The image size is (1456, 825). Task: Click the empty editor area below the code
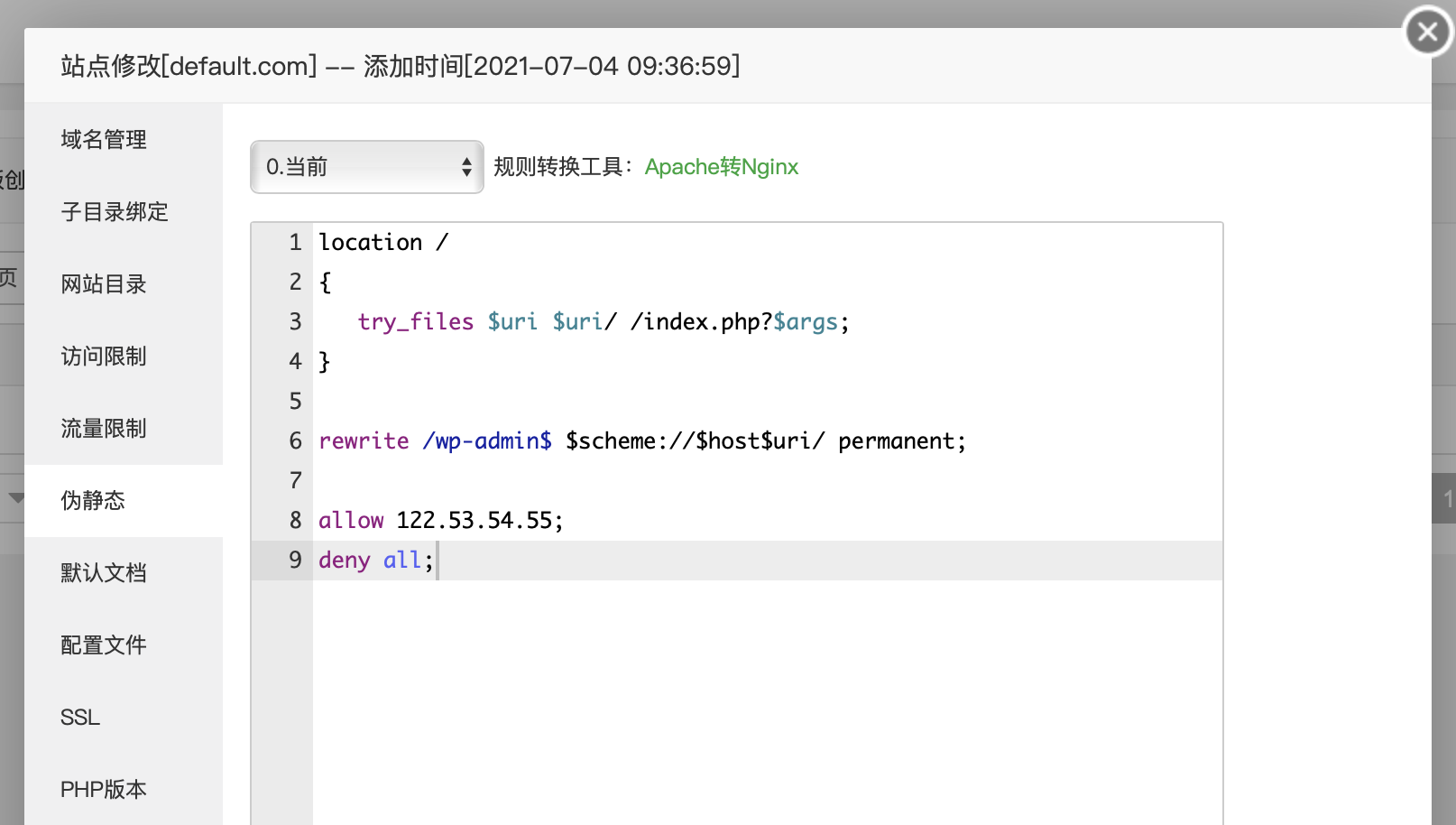767,702
